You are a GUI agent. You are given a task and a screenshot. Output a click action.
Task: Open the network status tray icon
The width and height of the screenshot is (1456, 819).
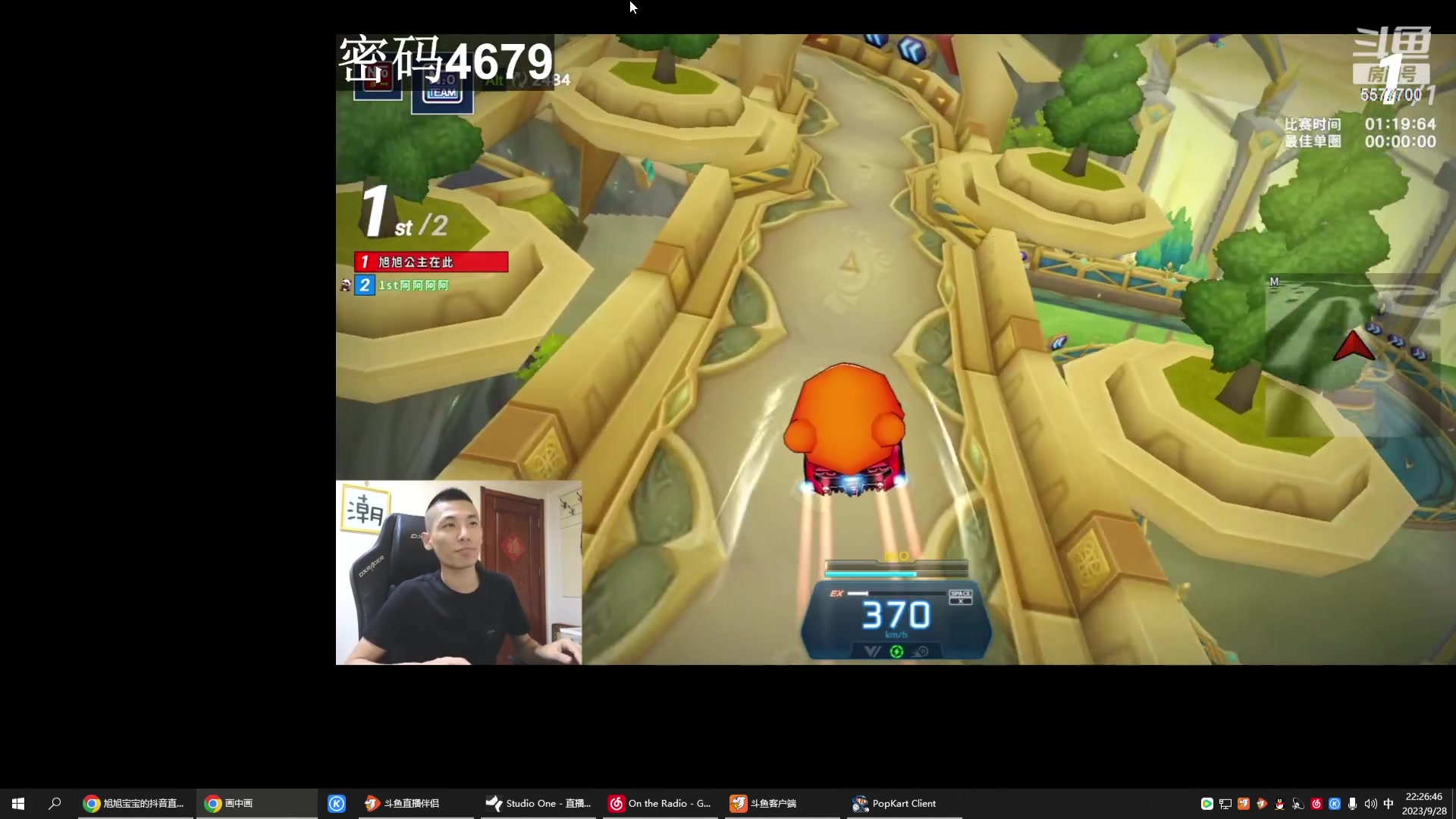click(x=1225, y=804)
